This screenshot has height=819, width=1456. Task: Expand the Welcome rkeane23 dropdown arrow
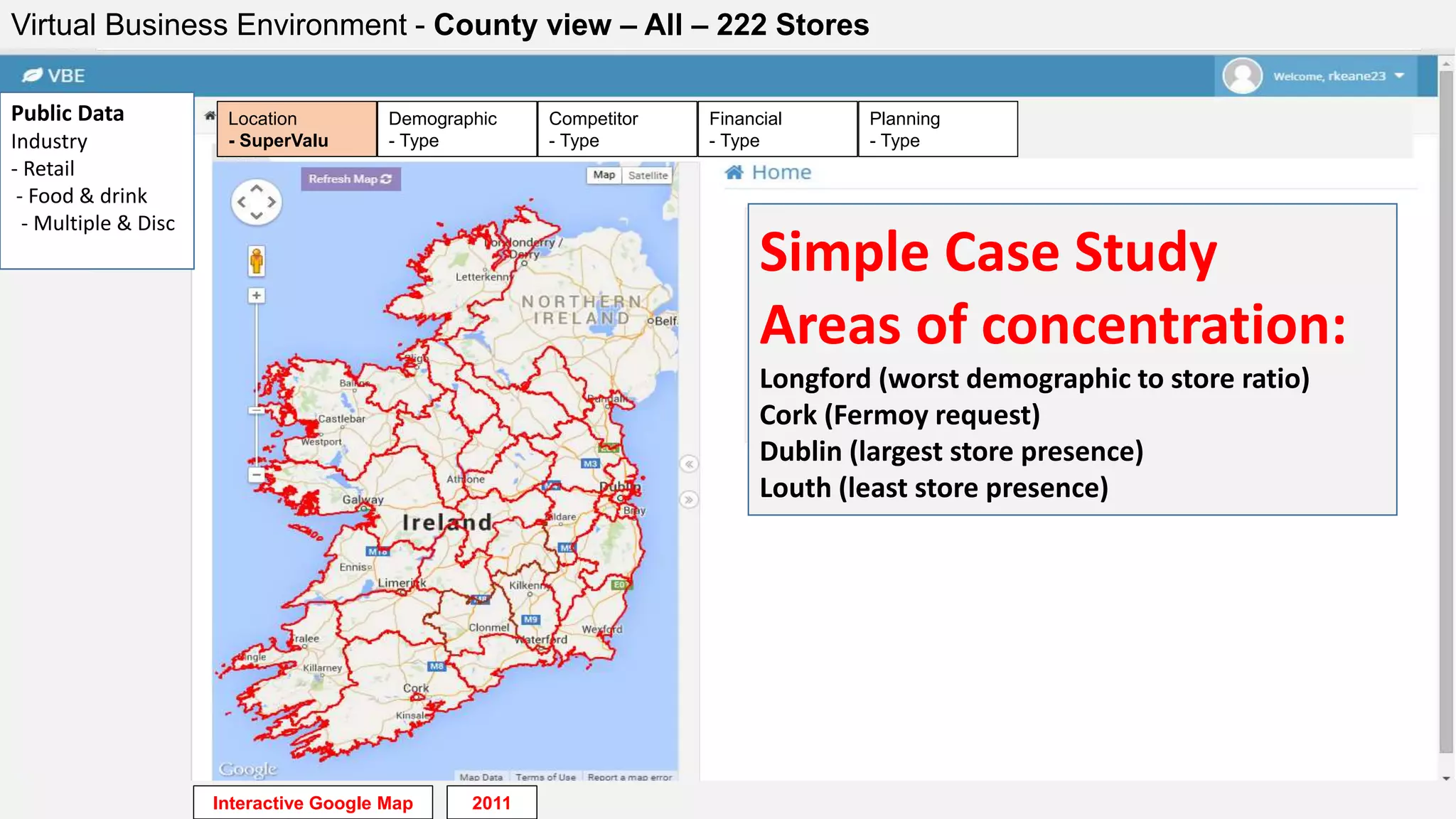coord(1399,76)
